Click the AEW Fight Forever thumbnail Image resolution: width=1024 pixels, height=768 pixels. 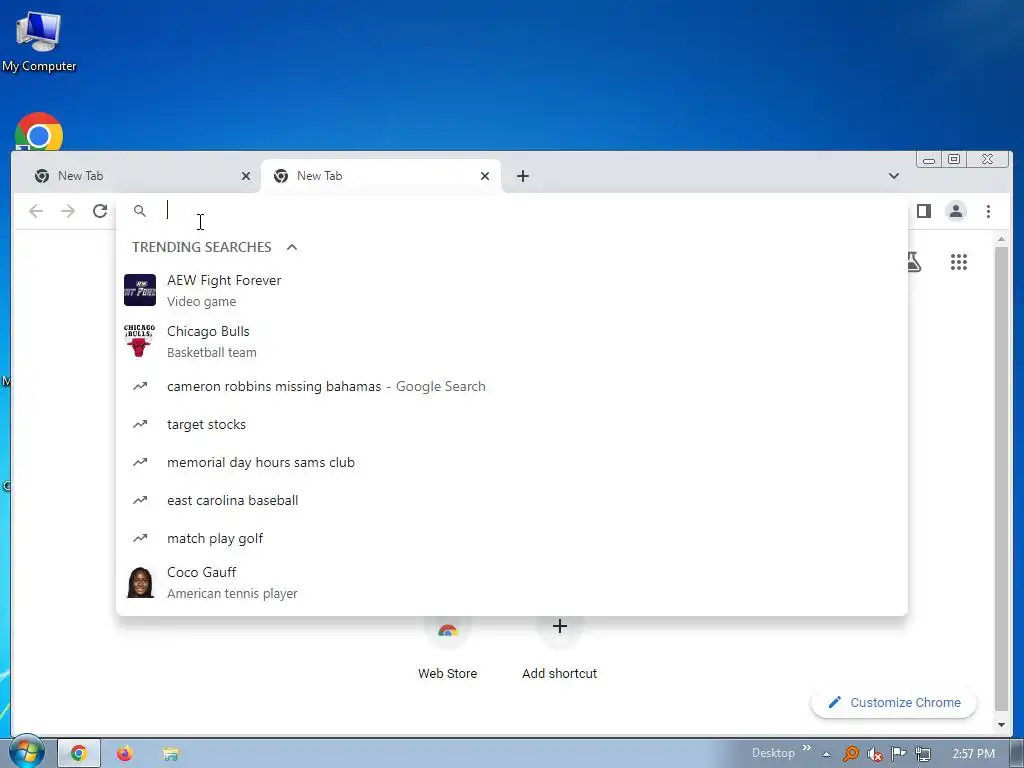140,290
